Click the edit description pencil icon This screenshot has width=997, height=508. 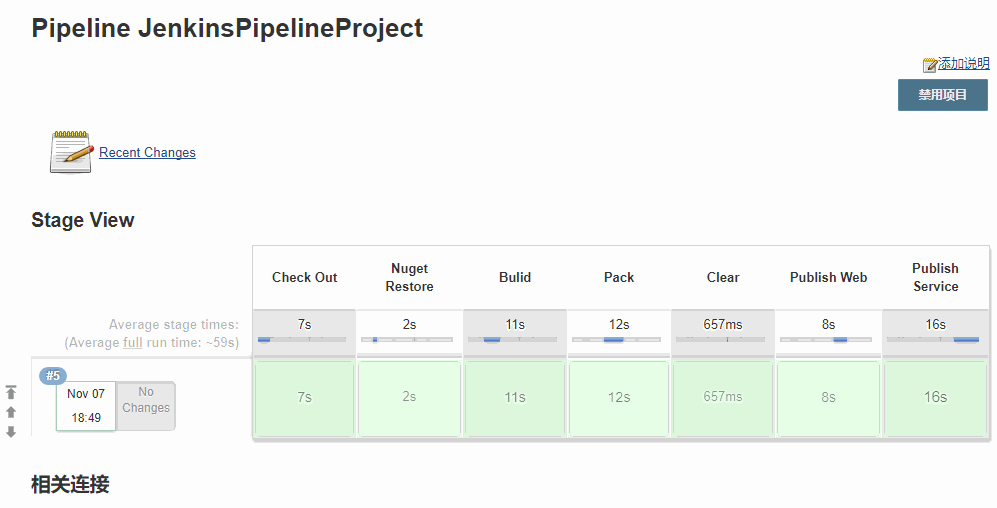(930, 65)
